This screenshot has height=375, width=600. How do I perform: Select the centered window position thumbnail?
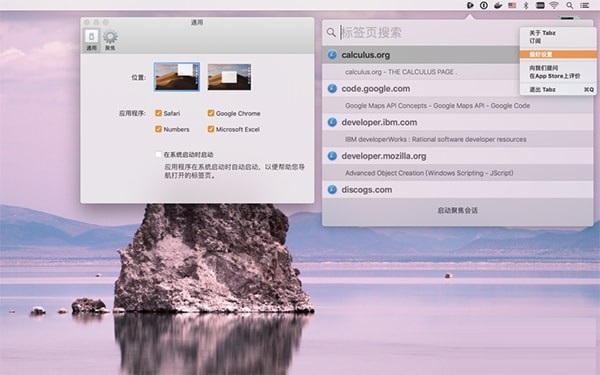coord(229,77)
